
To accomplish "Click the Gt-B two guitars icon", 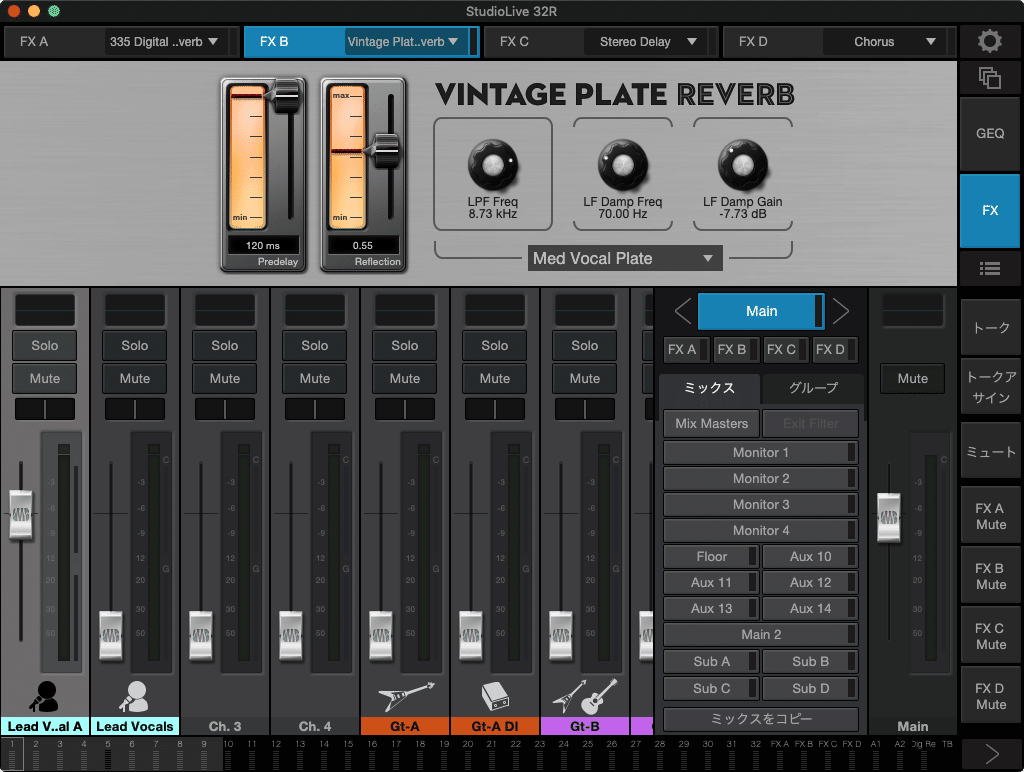I will click(584, 697).
